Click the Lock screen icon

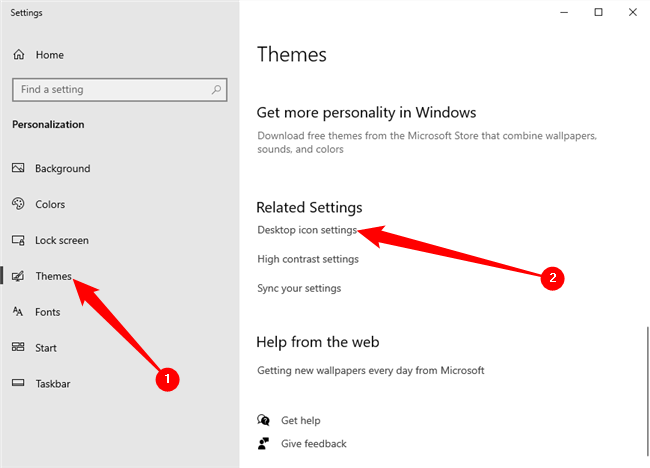[x=18, y=241]
